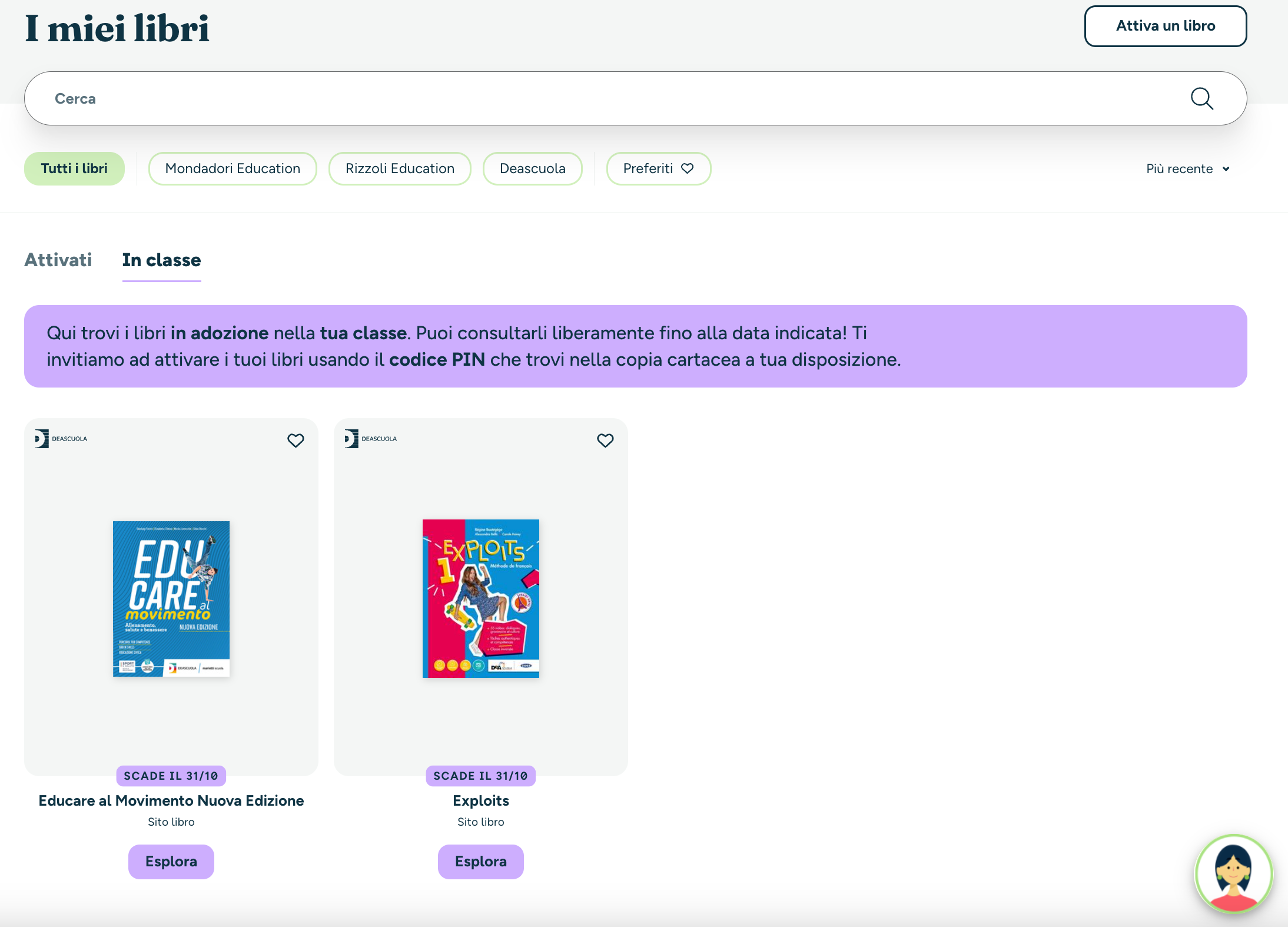
Task: Open the Educare al Movimento cover thumbnail
Action: coord(171,599)
